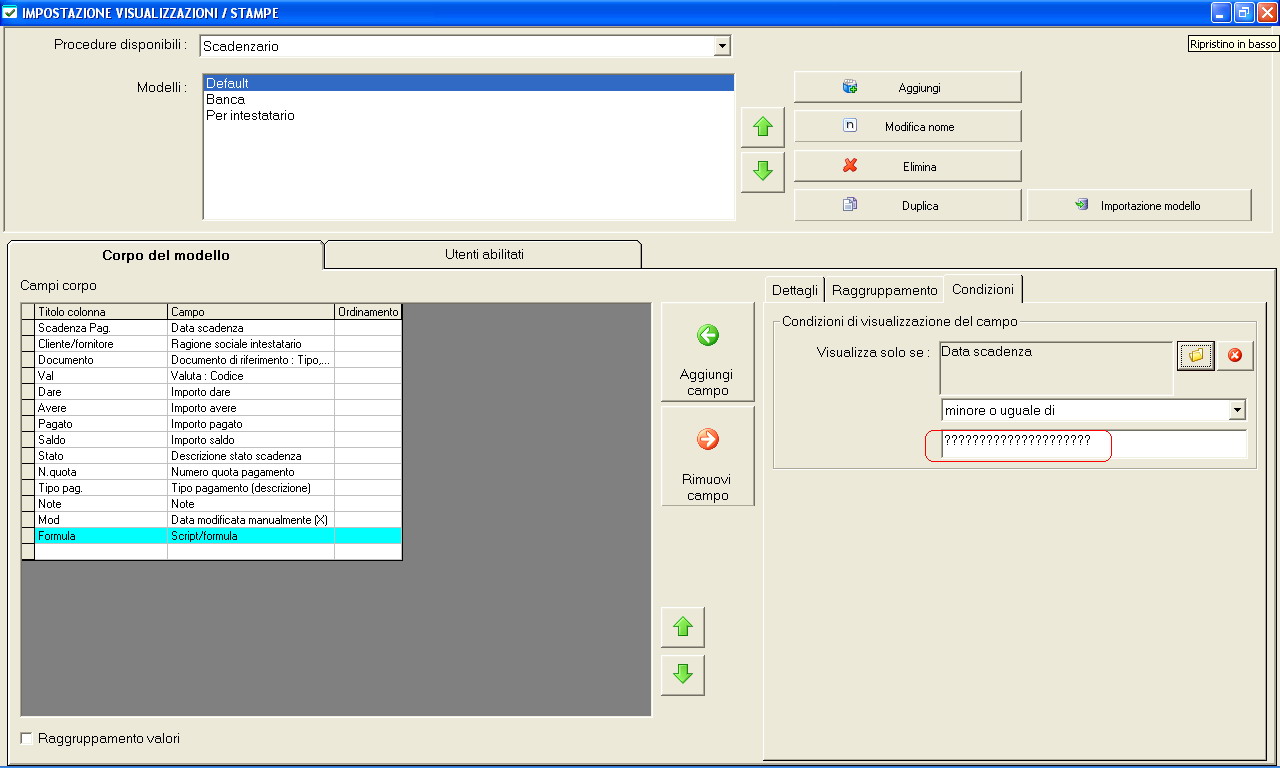Viewport: 1280px width, 768px height.
Task: Open the Dettagli tab
Action: coord(796,290)
